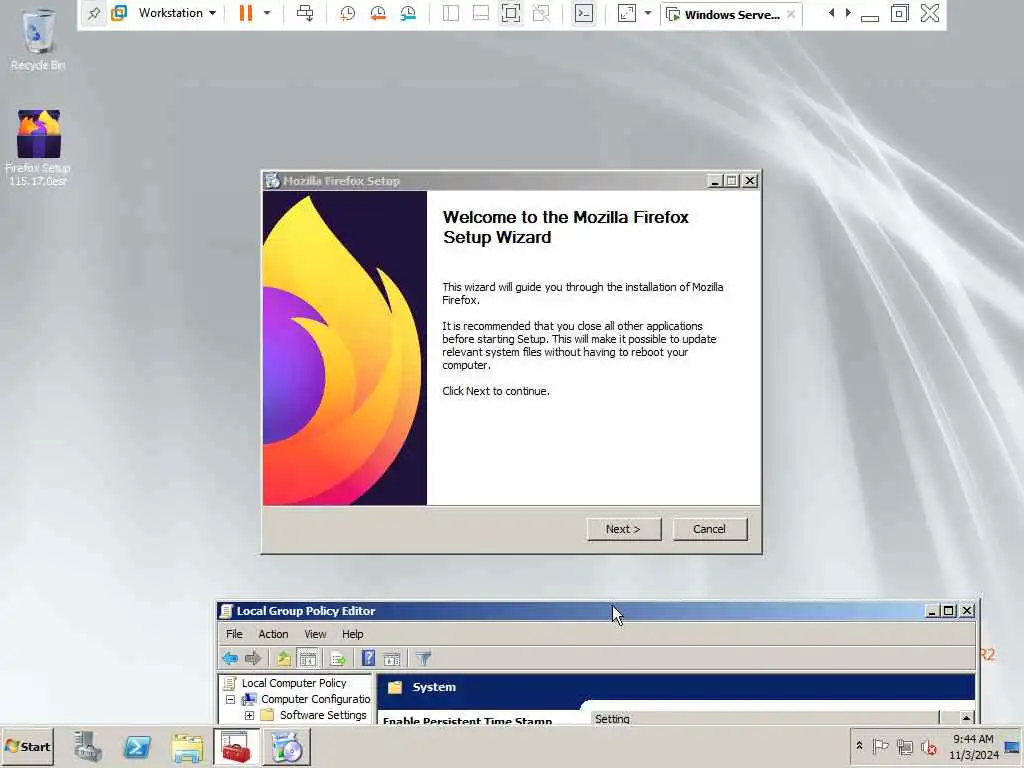Click Help icon in Group Policy toolbar
This screenshot has width=1024, height=768.
pyautogui.click(x=368, y=658)
